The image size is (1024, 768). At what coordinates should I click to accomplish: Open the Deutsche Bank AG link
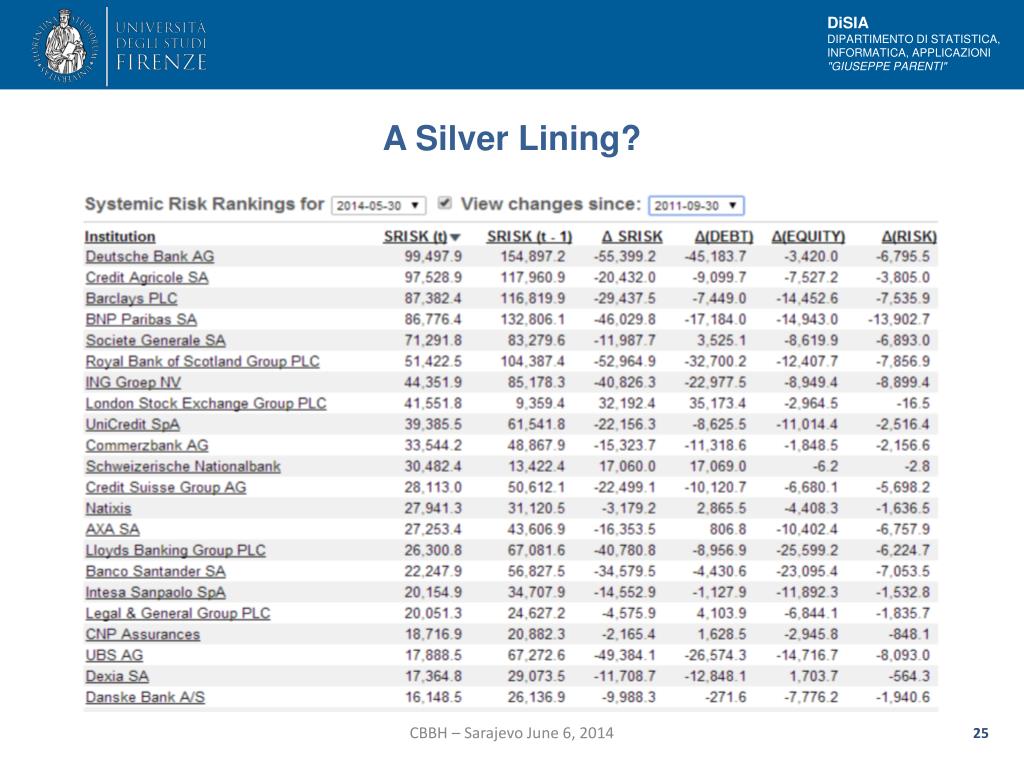point(150,257)
